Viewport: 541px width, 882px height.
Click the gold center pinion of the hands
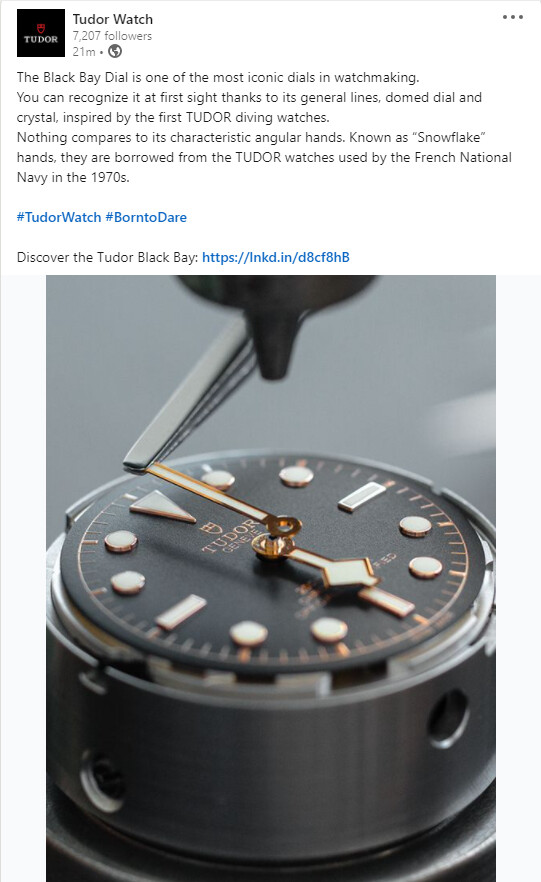(x=273, y=545)
